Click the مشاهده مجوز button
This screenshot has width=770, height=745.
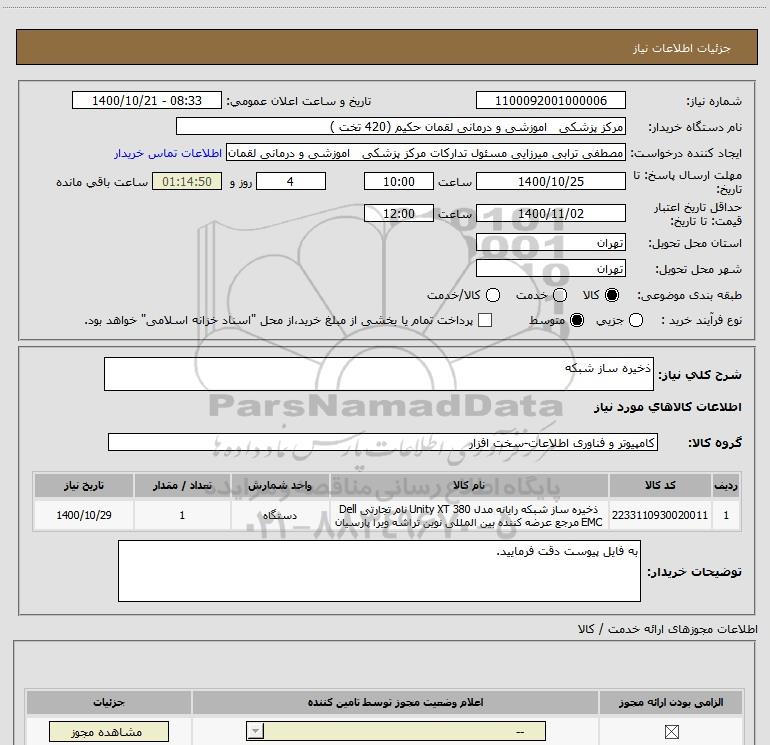pos(109,732)
